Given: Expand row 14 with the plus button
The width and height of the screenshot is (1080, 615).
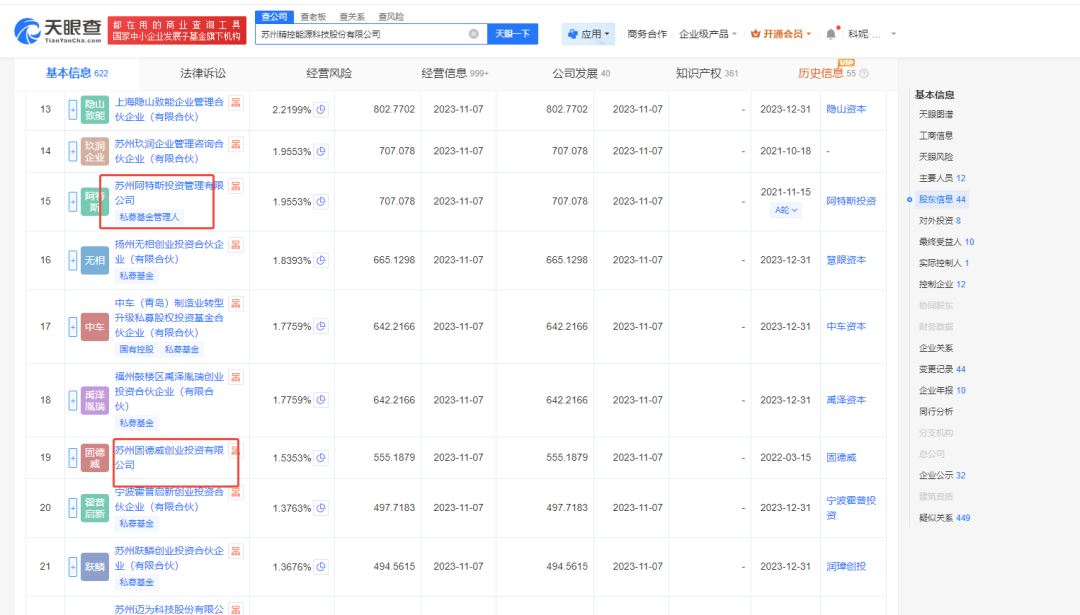Looking at the screenshot, I should pos(72,151).
